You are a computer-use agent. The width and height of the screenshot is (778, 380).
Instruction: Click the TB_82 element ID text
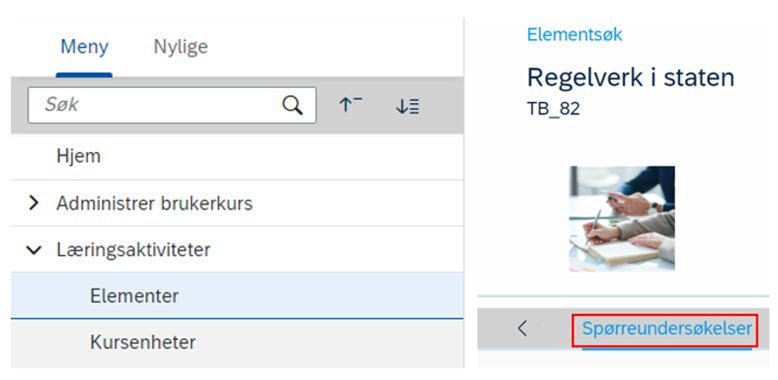553,109
